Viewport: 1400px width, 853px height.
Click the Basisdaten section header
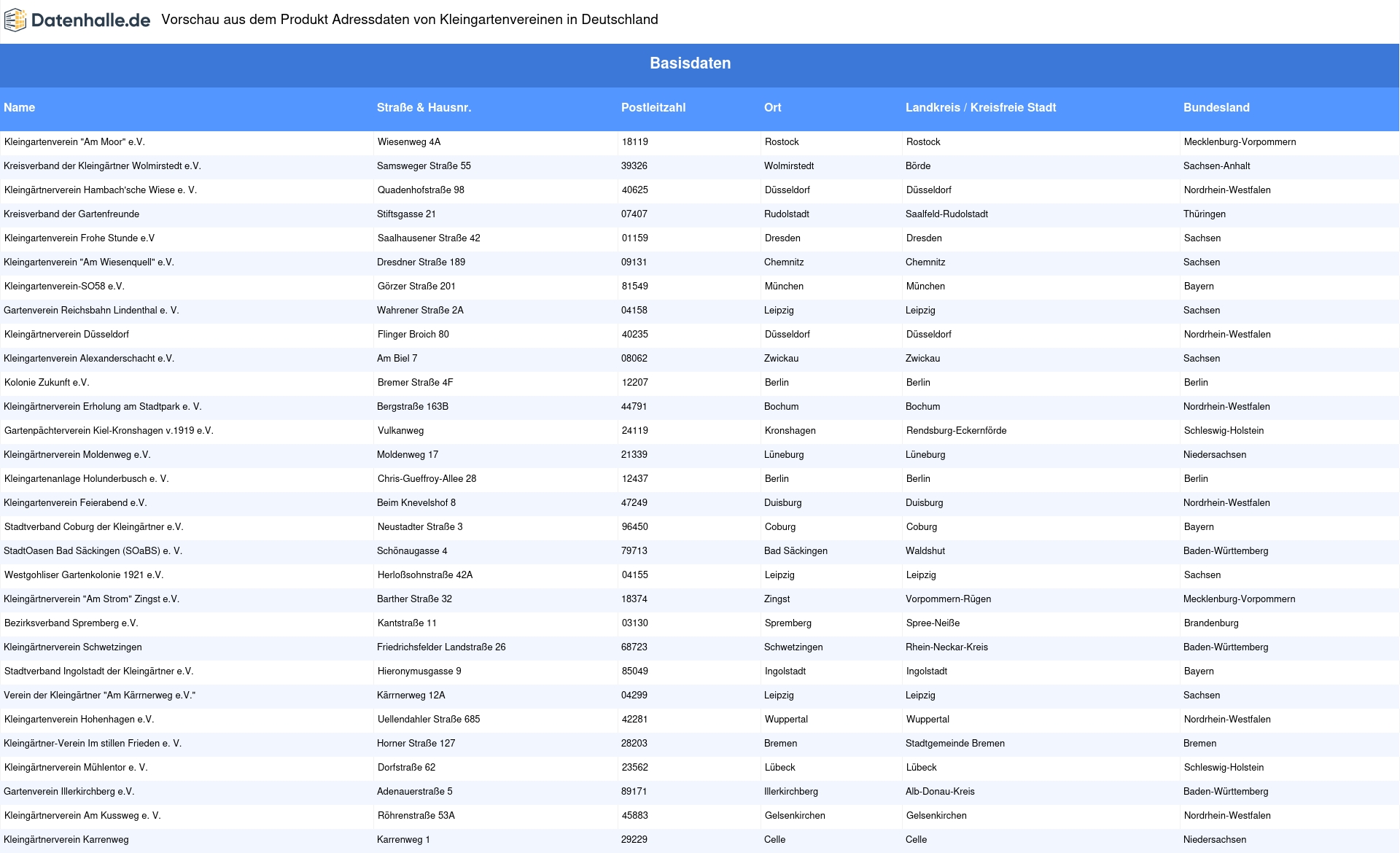pos(691,63)
